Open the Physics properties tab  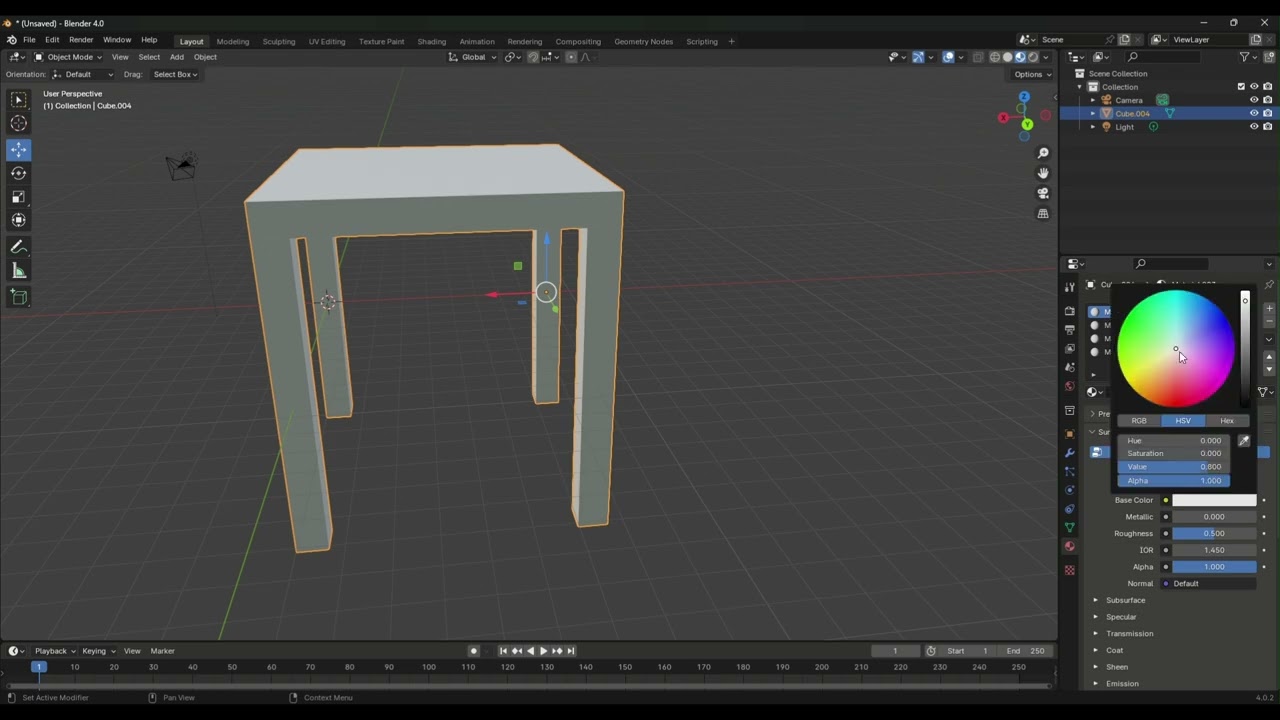coord(1070,490)
